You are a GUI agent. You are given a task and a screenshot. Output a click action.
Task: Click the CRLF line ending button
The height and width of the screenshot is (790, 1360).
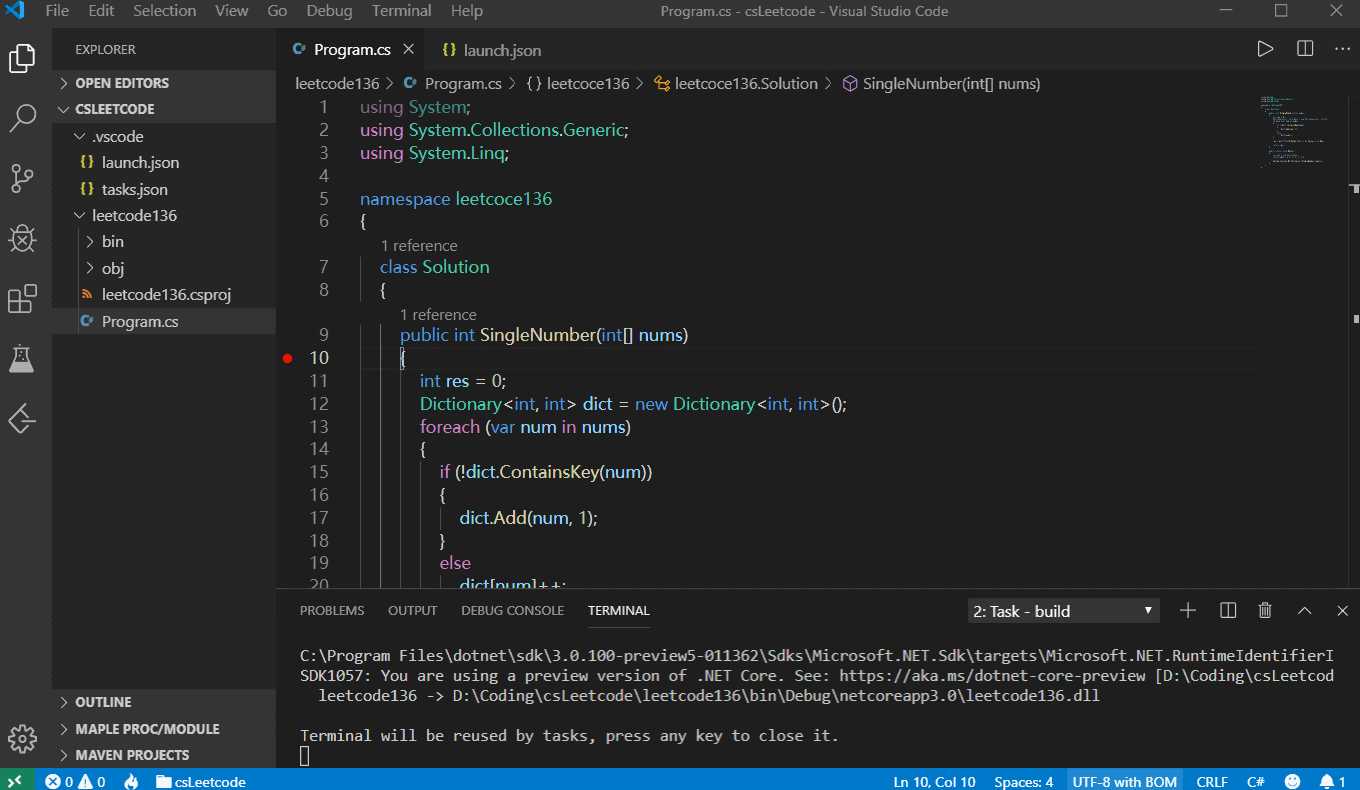(x=1212, y=781)
